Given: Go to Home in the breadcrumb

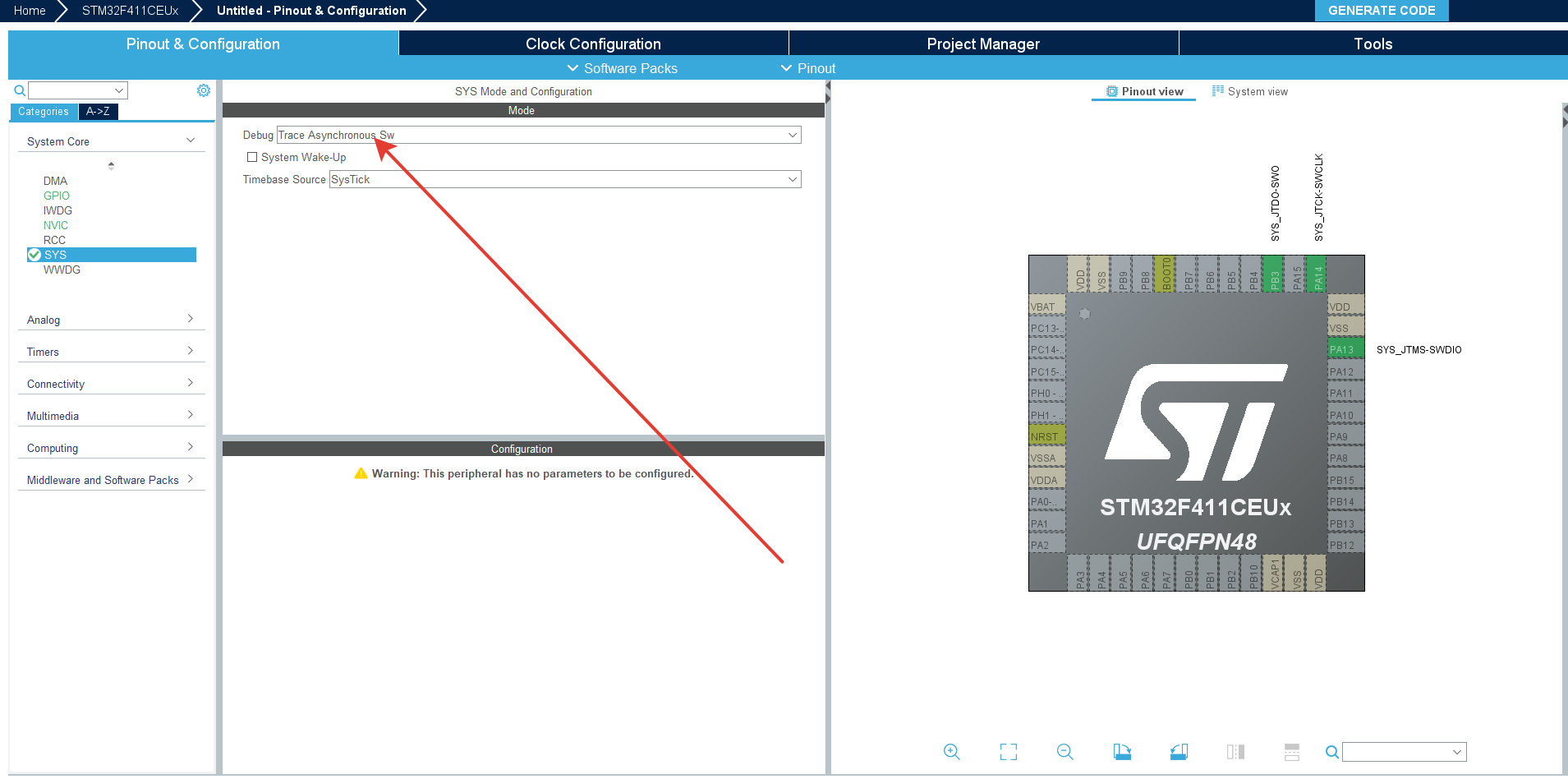Looking at the screenshot, I should coord(30,11).
